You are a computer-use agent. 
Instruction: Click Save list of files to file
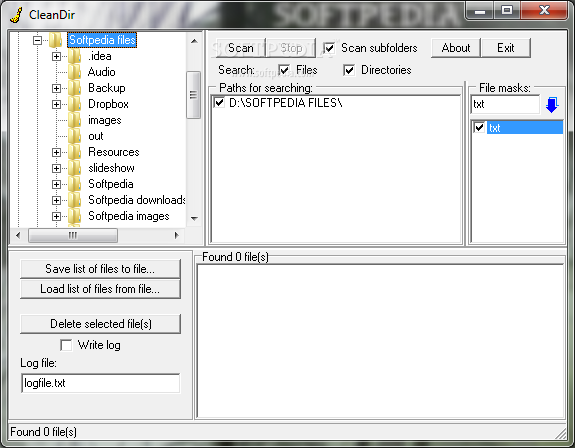[100, 269]
